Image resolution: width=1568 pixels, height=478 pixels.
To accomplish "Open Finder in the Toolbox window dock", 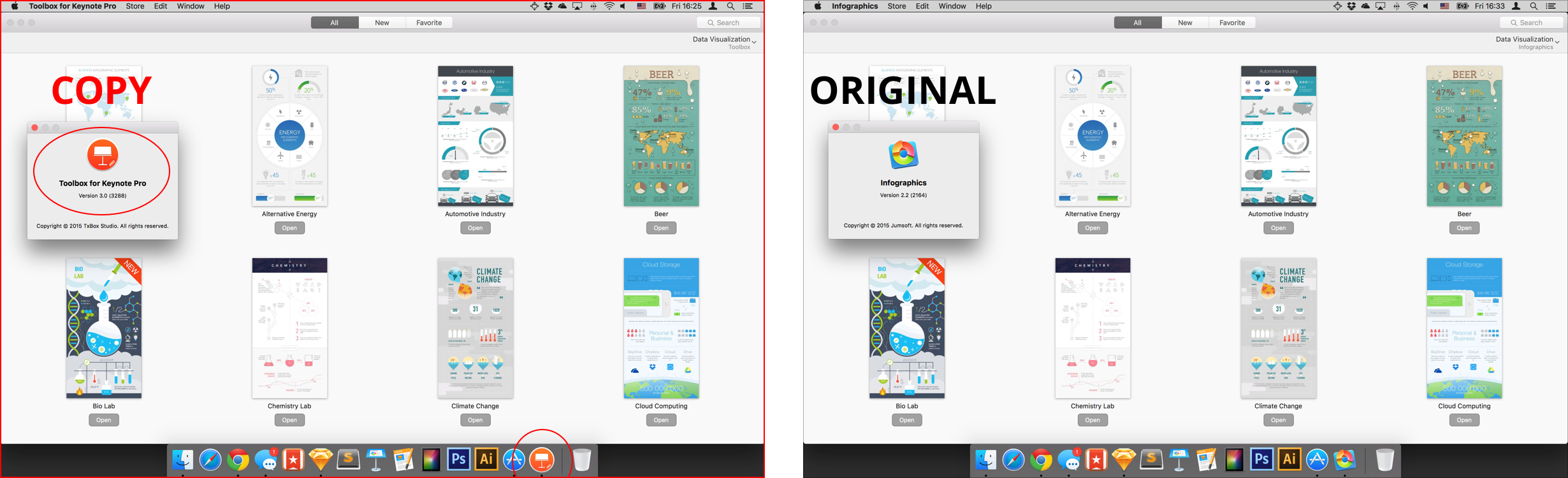I will point(183,460).
